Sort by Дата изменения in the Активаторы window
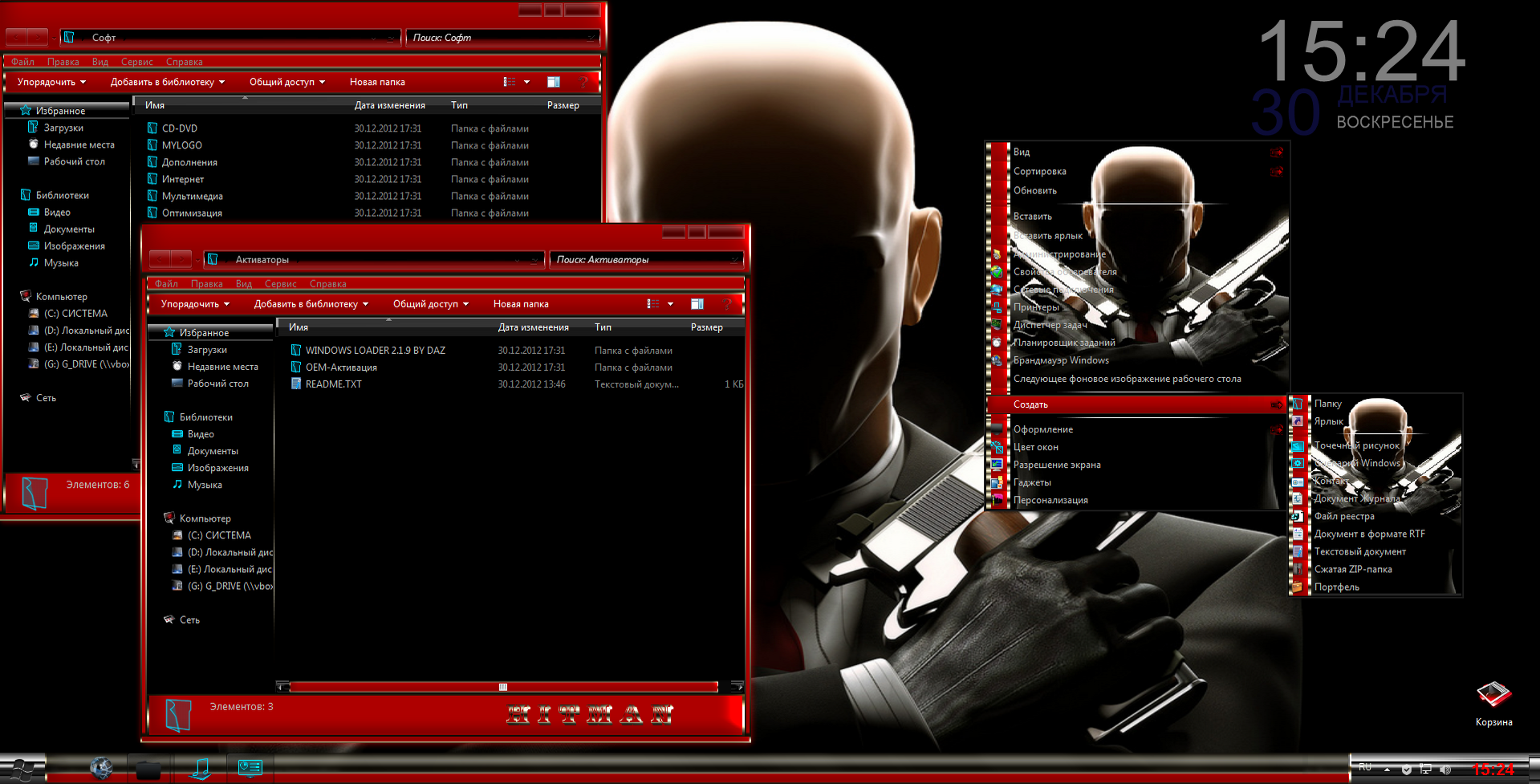The height and width of the screenshot is (784, 1540). pos(534,327)
